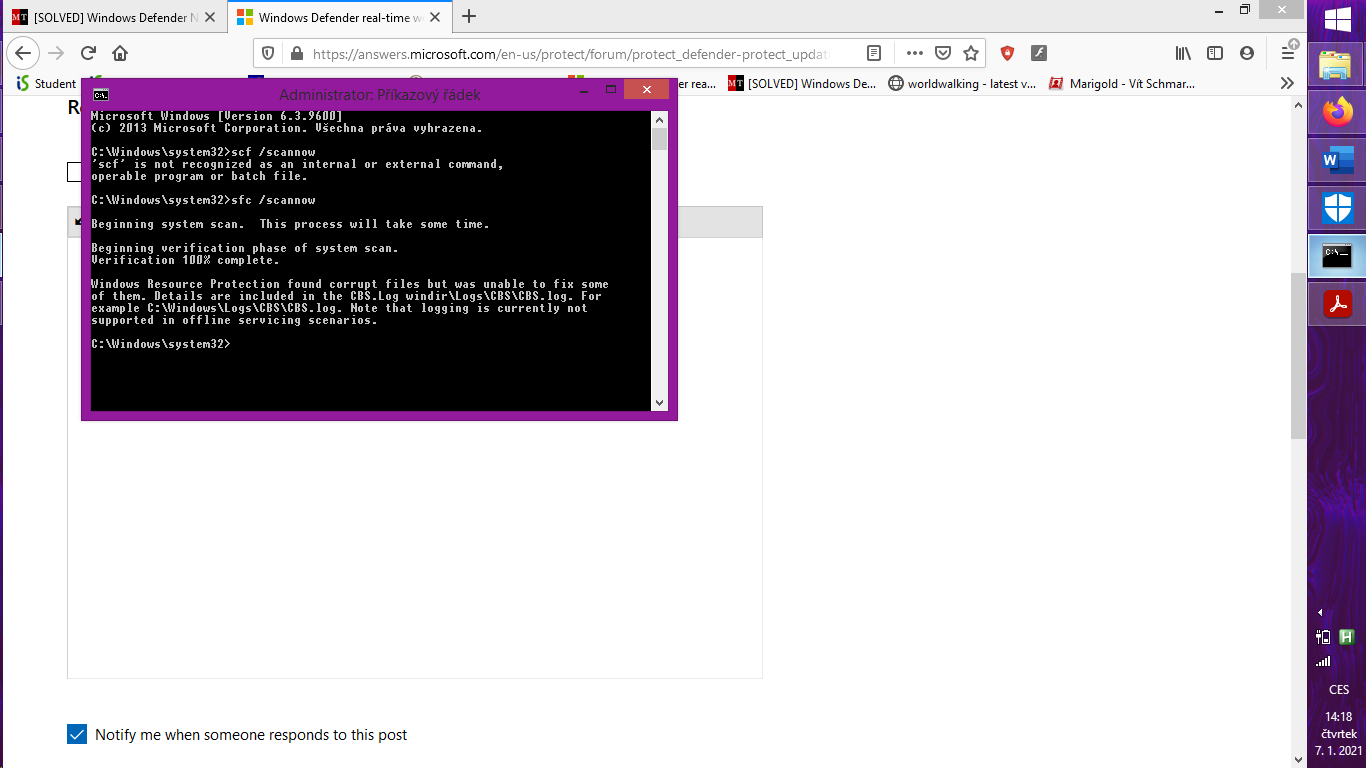This screenshot has width=1366, height=768.
Task: Open Word from the taskbar
Action: coord(1337,160)
